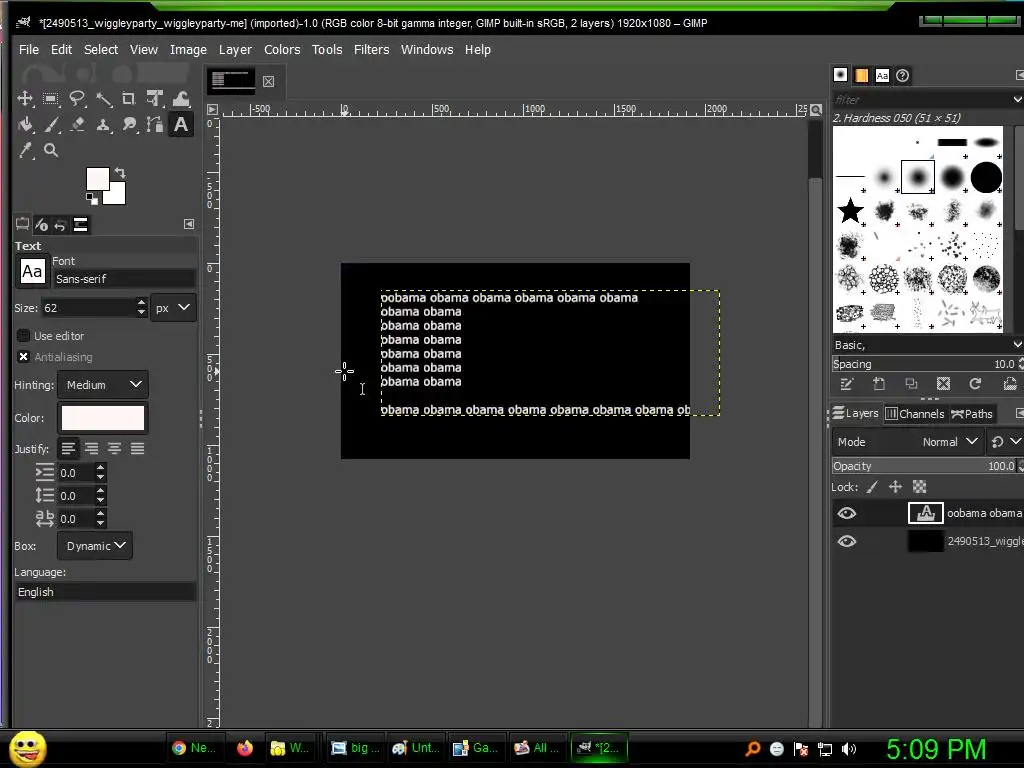Switch to the Paths tab
The width and height of the screenshot is (1024, 768).
tap(972, 414)
